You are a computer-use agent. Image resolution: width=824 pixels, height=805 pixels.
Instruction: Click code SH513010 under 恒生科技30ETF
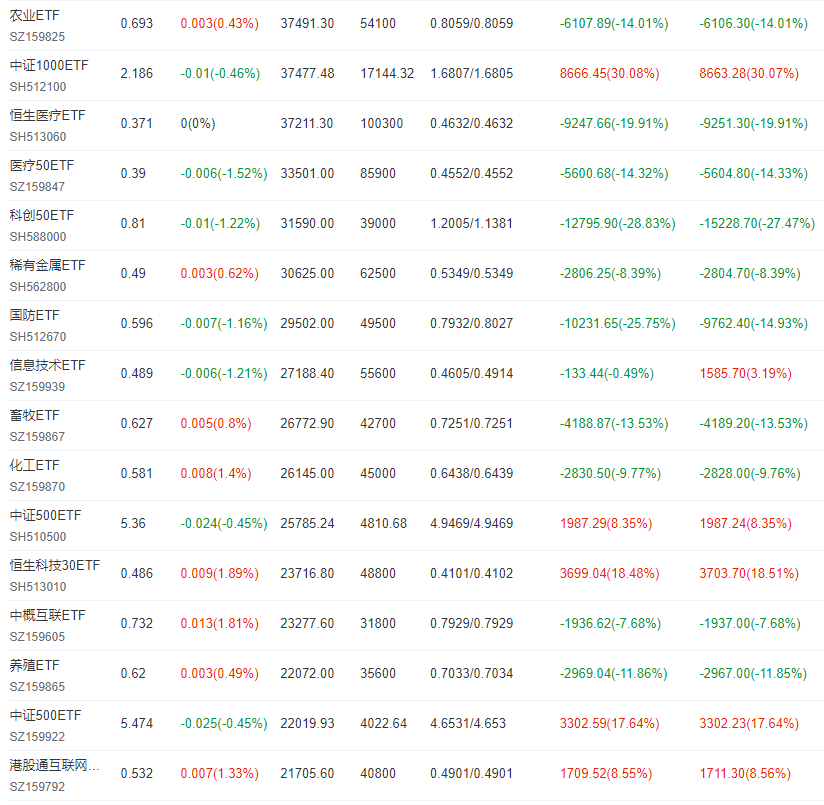click(38, 587)
